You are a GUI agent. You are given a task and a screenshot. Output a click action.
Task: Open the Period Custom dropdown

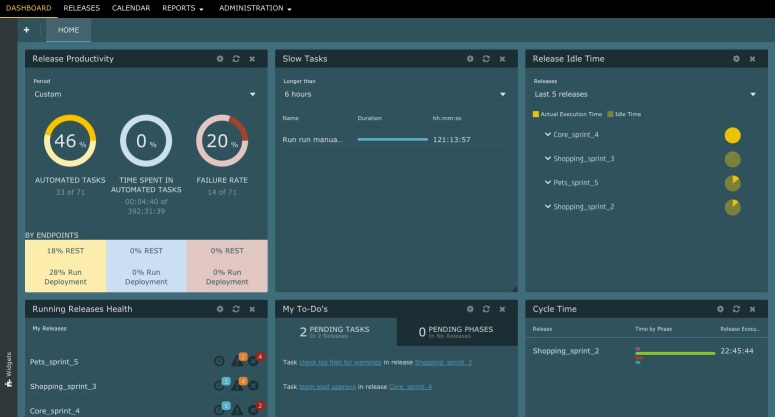coord(145,94)
